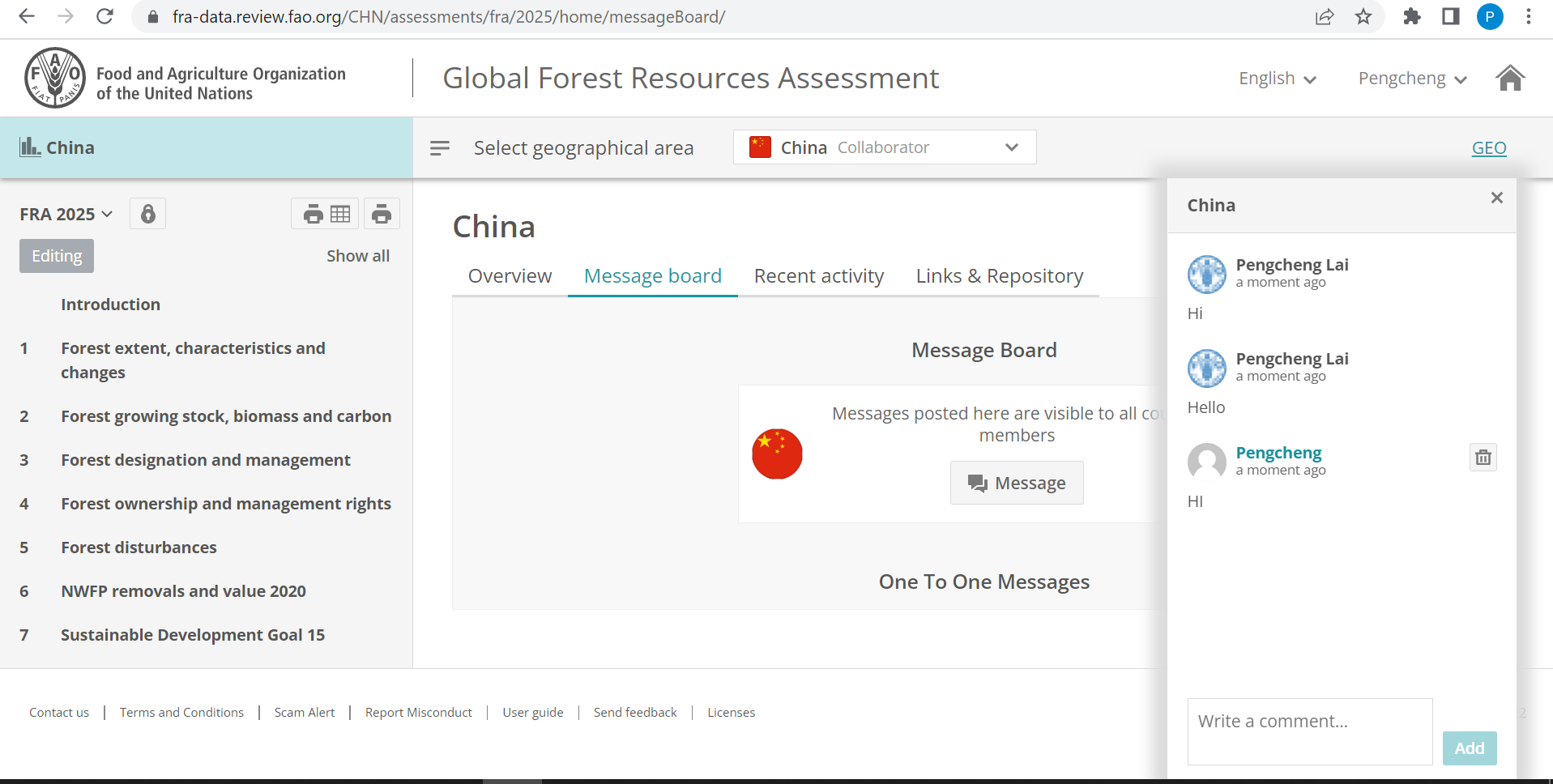Open the Links & Repository tab
The width and height of the screenshot is (1553, 784).
[x=999, y=275]
